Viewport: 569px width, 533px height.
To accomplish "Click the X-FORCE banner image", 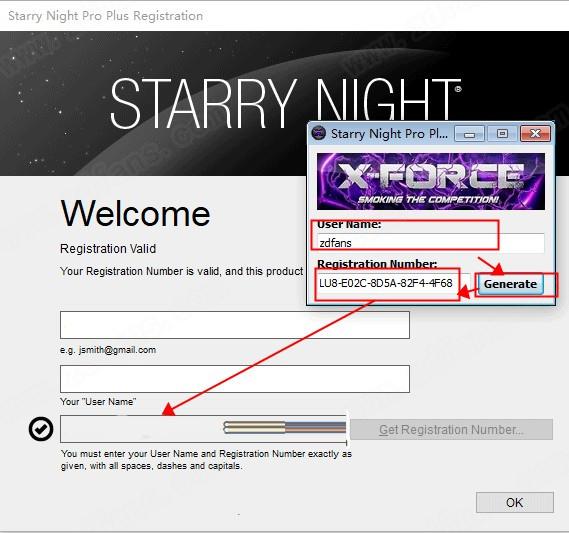I will (x=431, y=181).
